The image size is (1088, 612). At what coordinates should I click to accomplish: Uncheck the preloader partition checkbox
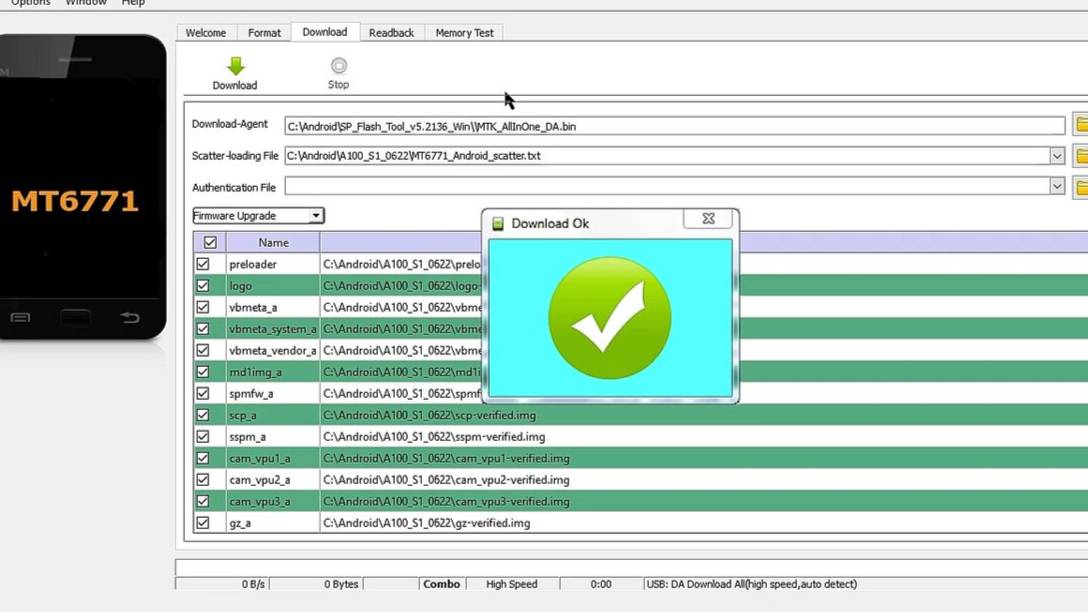[203, 264]
